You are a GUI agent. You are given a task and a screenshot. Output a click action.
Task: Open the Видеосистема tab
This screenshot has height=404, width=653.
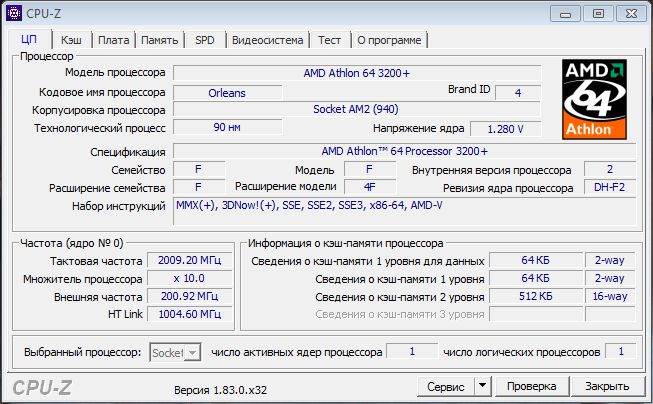pos(267,40)
